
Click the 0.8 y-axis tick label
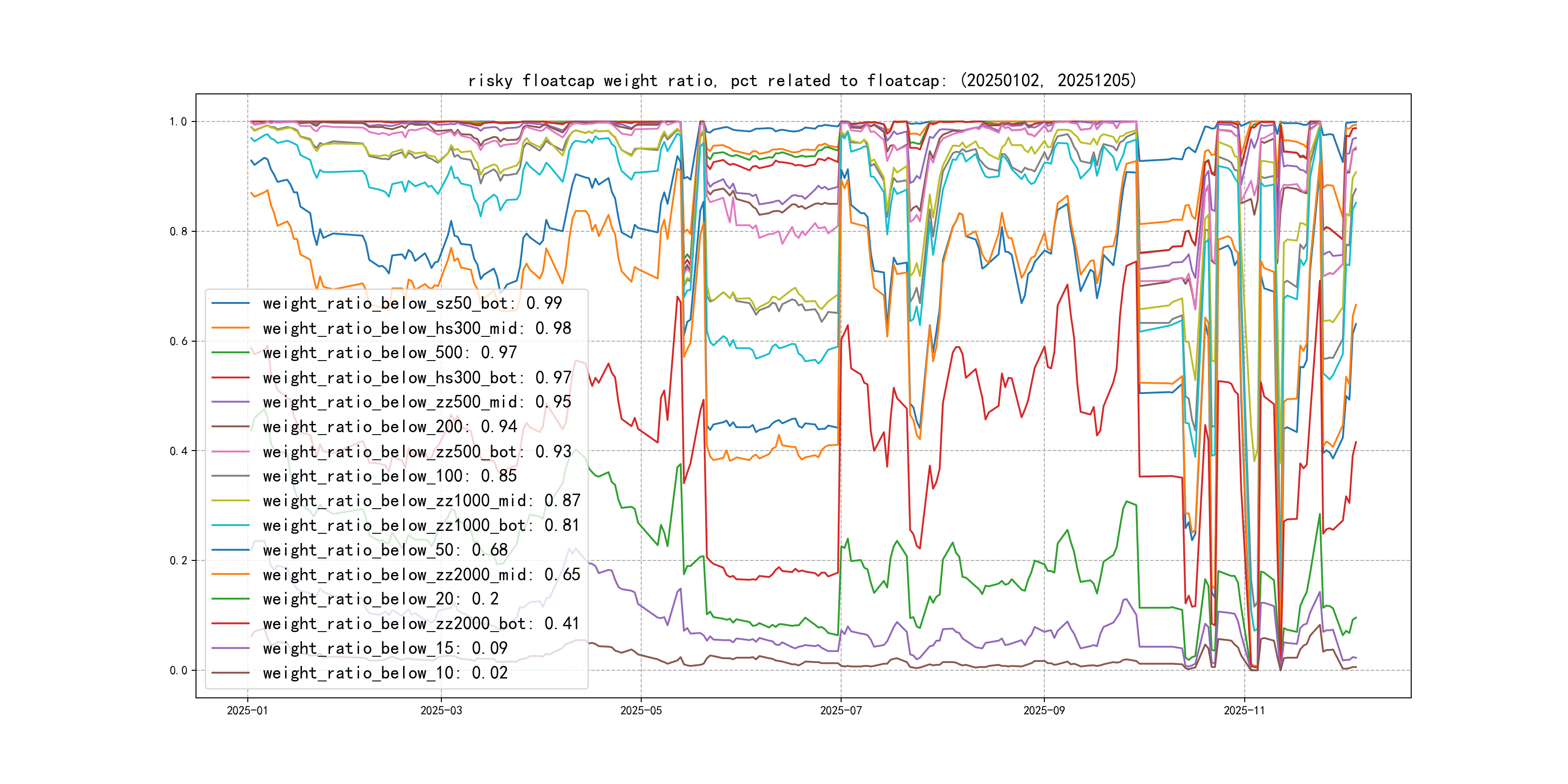[x=179, y=231]
